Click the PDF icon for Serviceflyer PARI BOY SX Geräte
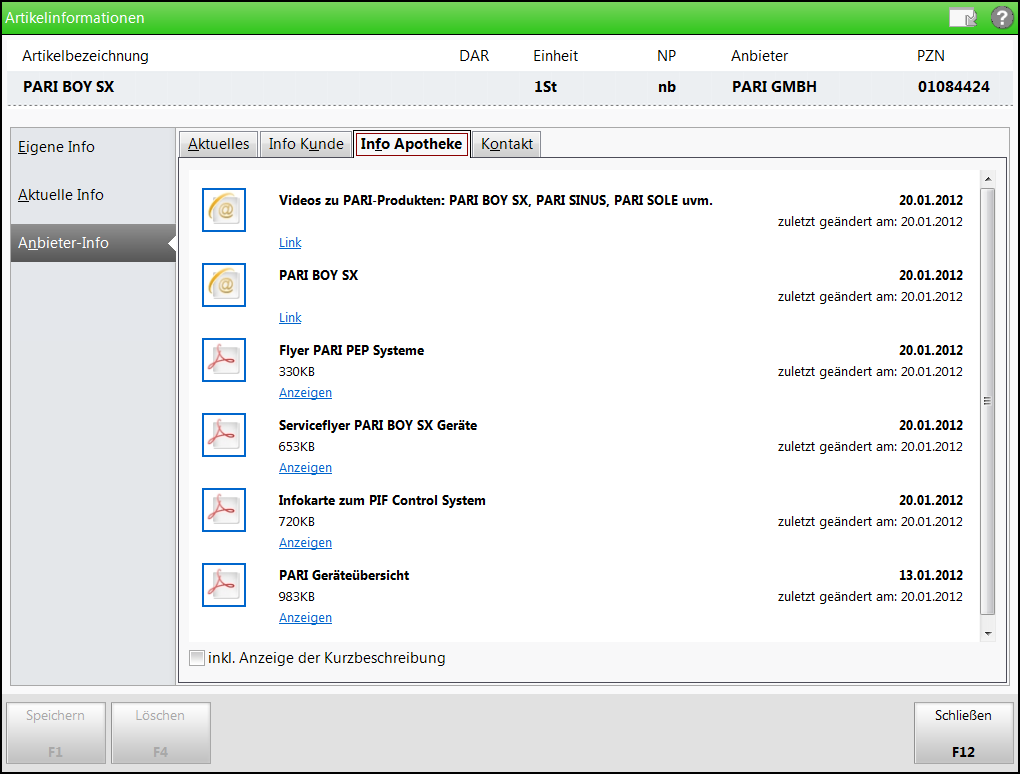 224,435
